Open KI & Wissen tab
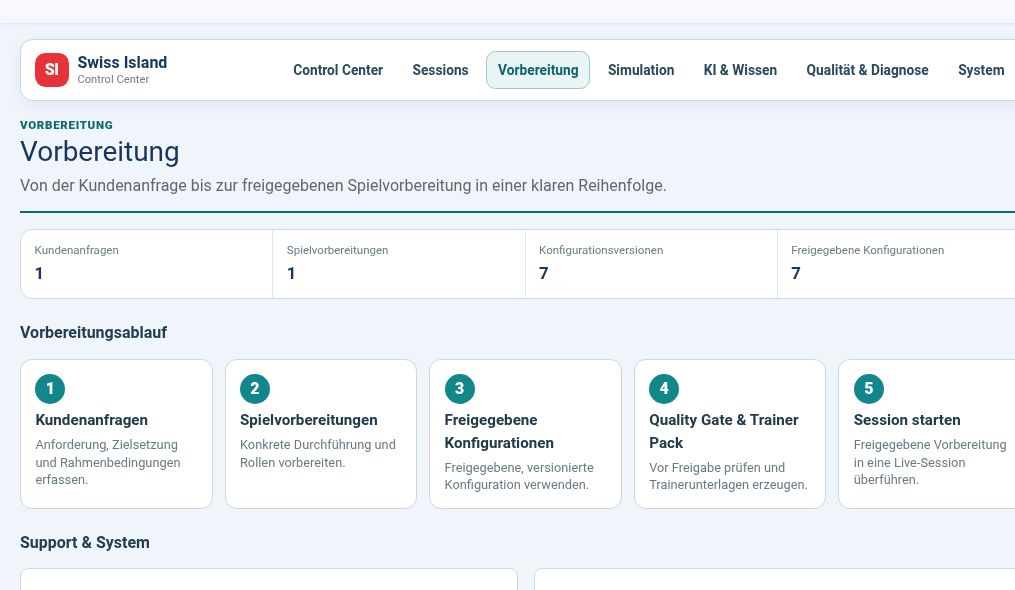The image size is (1015, 590). (x=740, y=70)
